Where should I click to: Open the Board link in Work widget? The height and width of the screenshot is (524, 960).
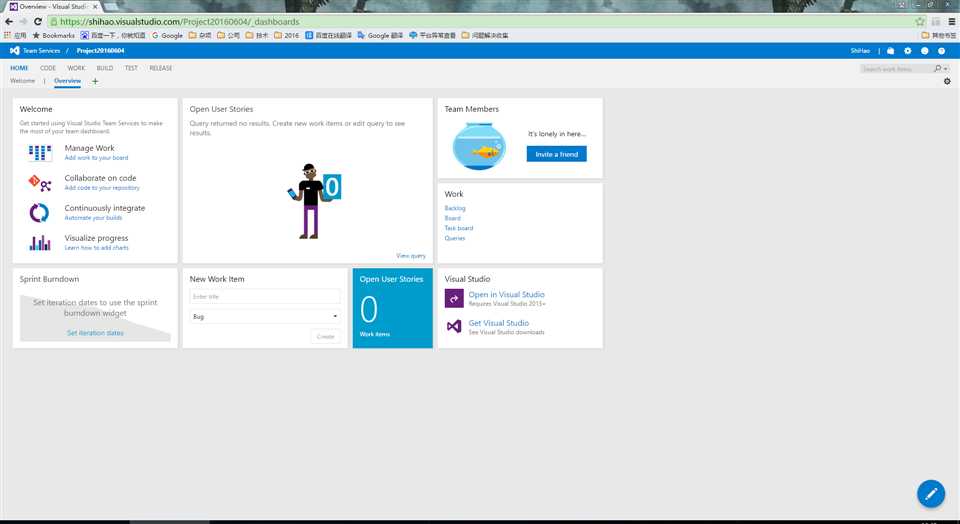click(452, 218)
